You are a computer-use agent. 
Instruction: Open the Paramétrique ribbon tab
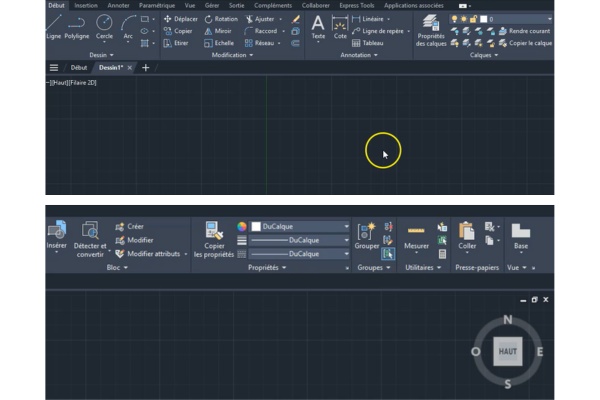(x=157, y=5)
